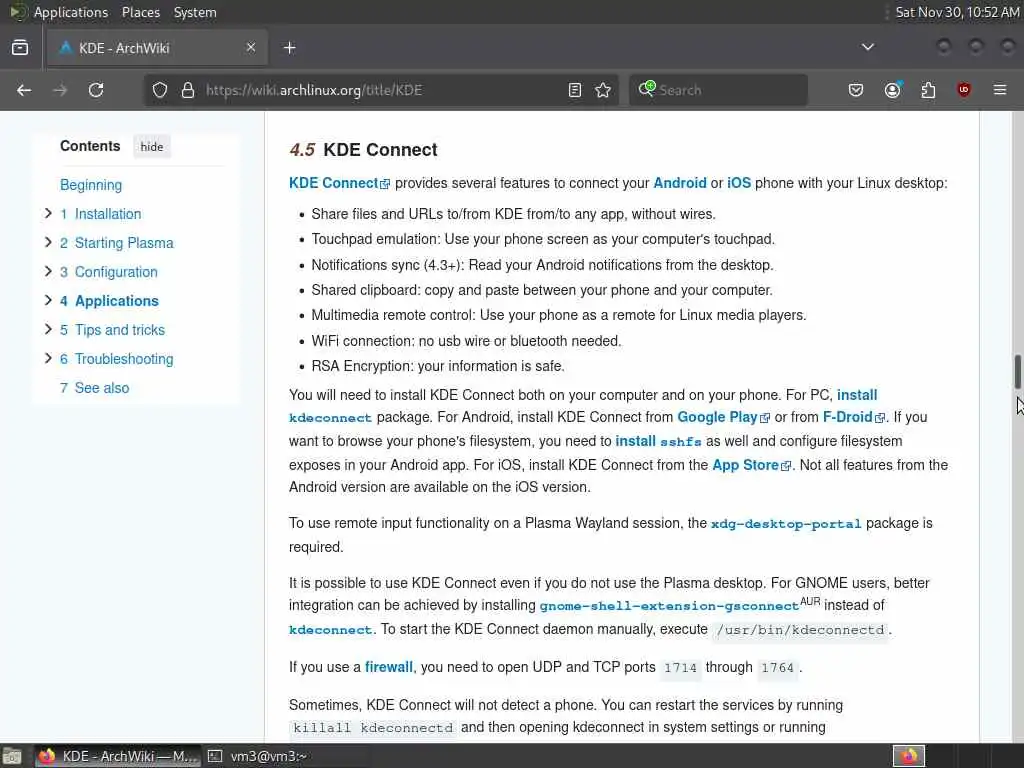
Task: Toggle reader view
Action: 575,90
